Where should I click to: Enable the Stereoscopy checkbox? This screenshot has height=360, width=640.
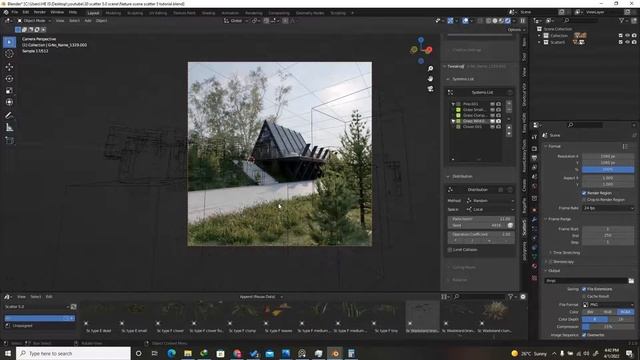551,262
